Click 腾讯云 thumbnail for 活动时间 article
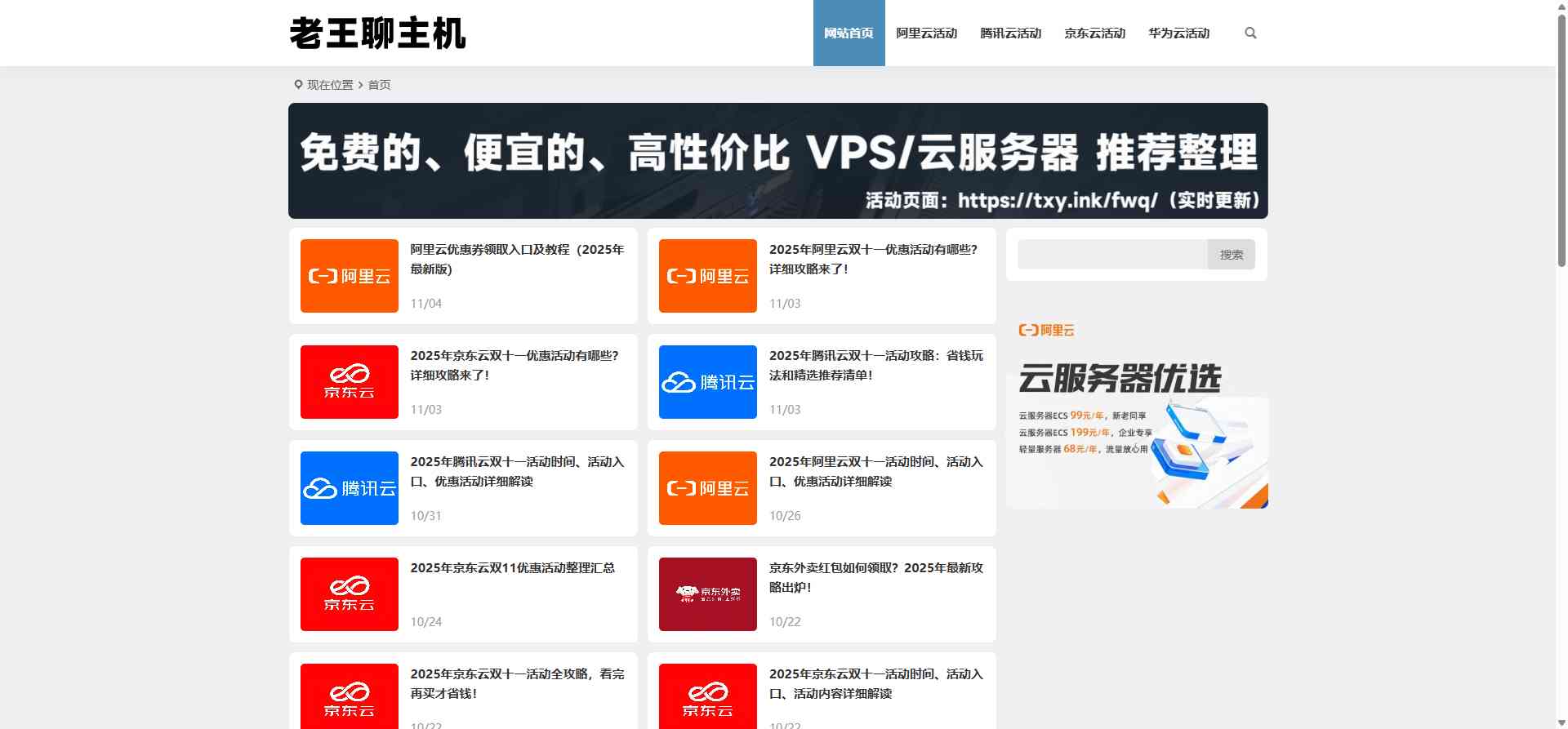The width and height of the screenshot is (1568, 729). [349, 488]
